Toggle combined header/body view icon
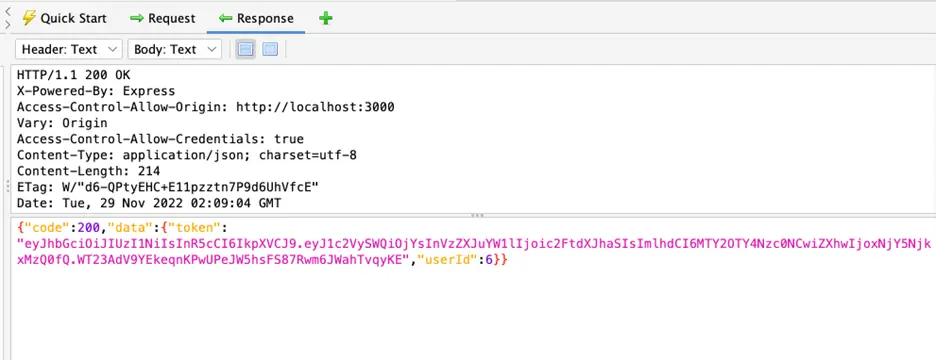The image size is (936, 360). pos(270,50)
